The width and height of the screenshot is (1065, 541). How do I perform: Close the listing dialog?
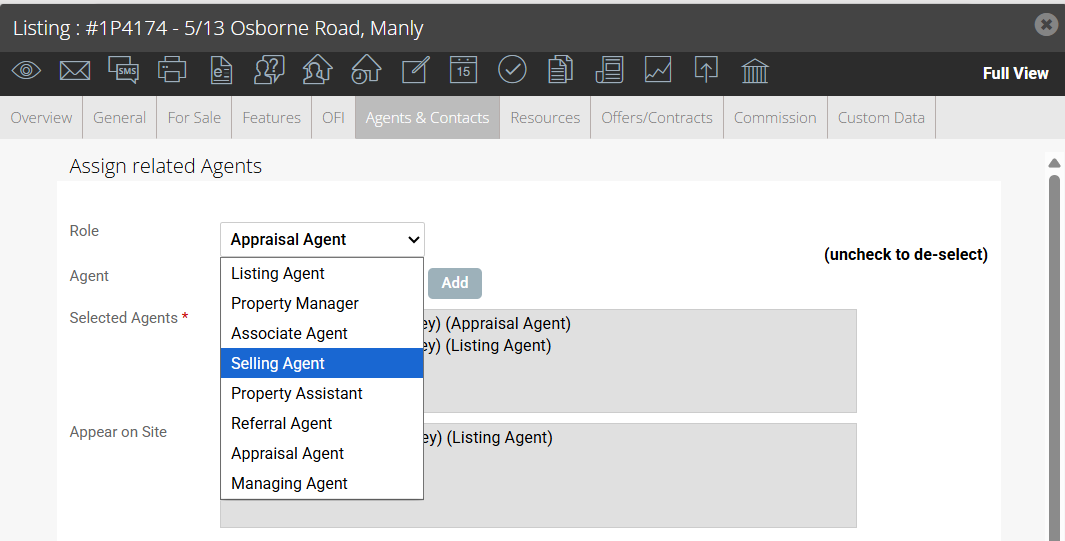coord(1046,24)
